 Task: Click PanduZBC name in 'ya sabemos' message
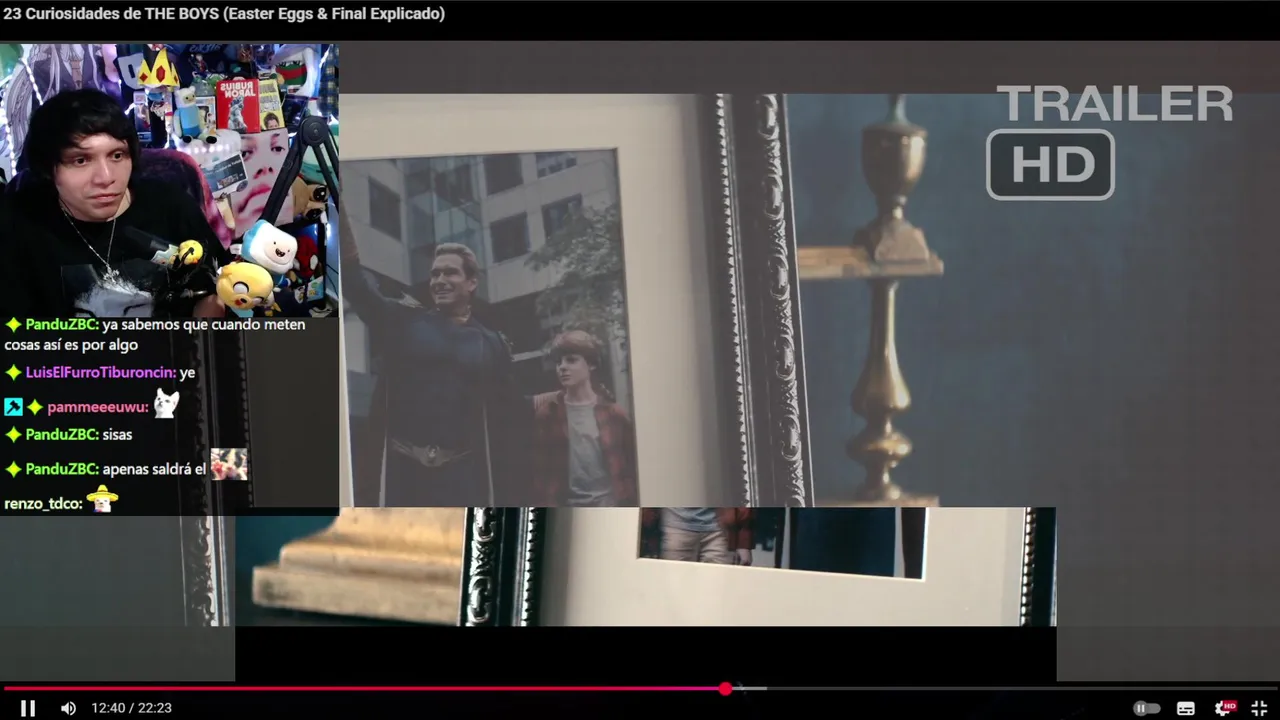coord(61,325)
